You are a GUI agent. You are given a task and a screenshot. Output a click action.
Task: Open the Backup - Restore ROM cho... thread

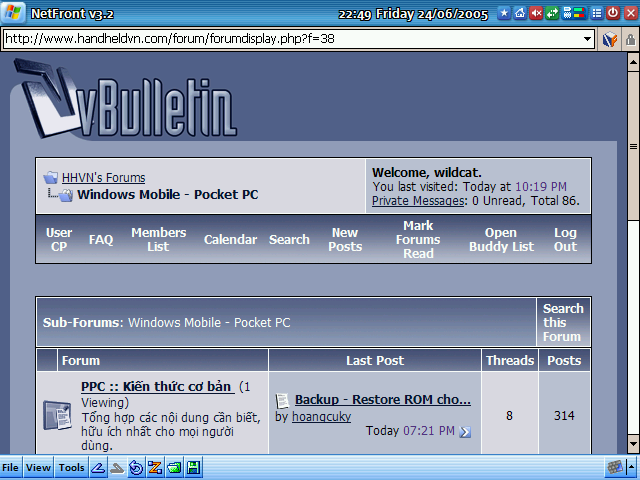click(382, 399)
